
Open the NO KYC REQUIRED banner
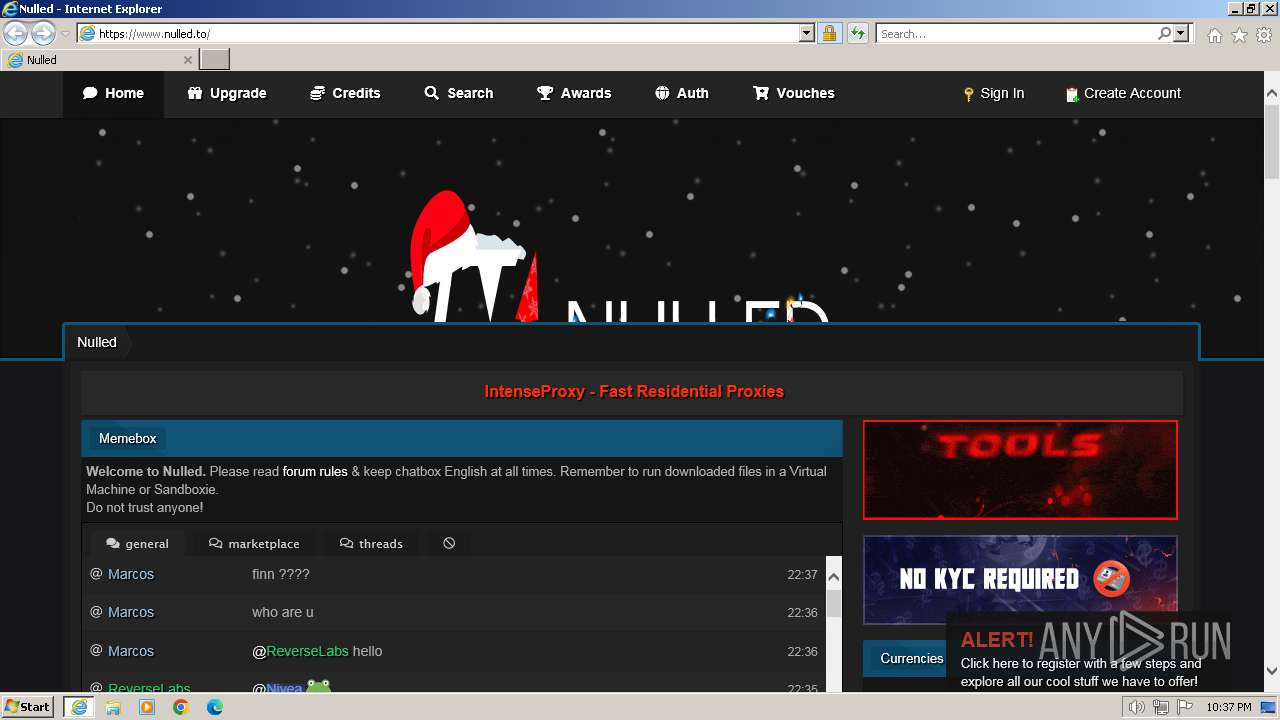[x=1020, y=578]
